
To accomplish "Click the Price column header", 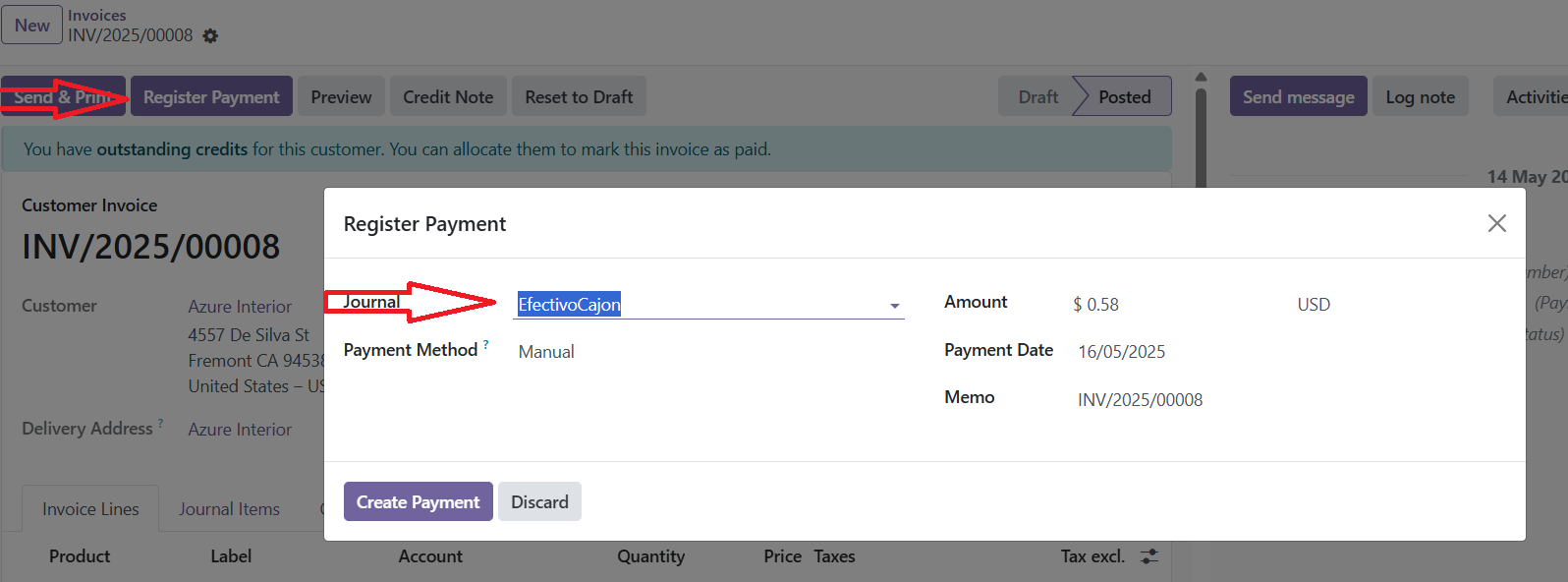I will click(782, 556).
